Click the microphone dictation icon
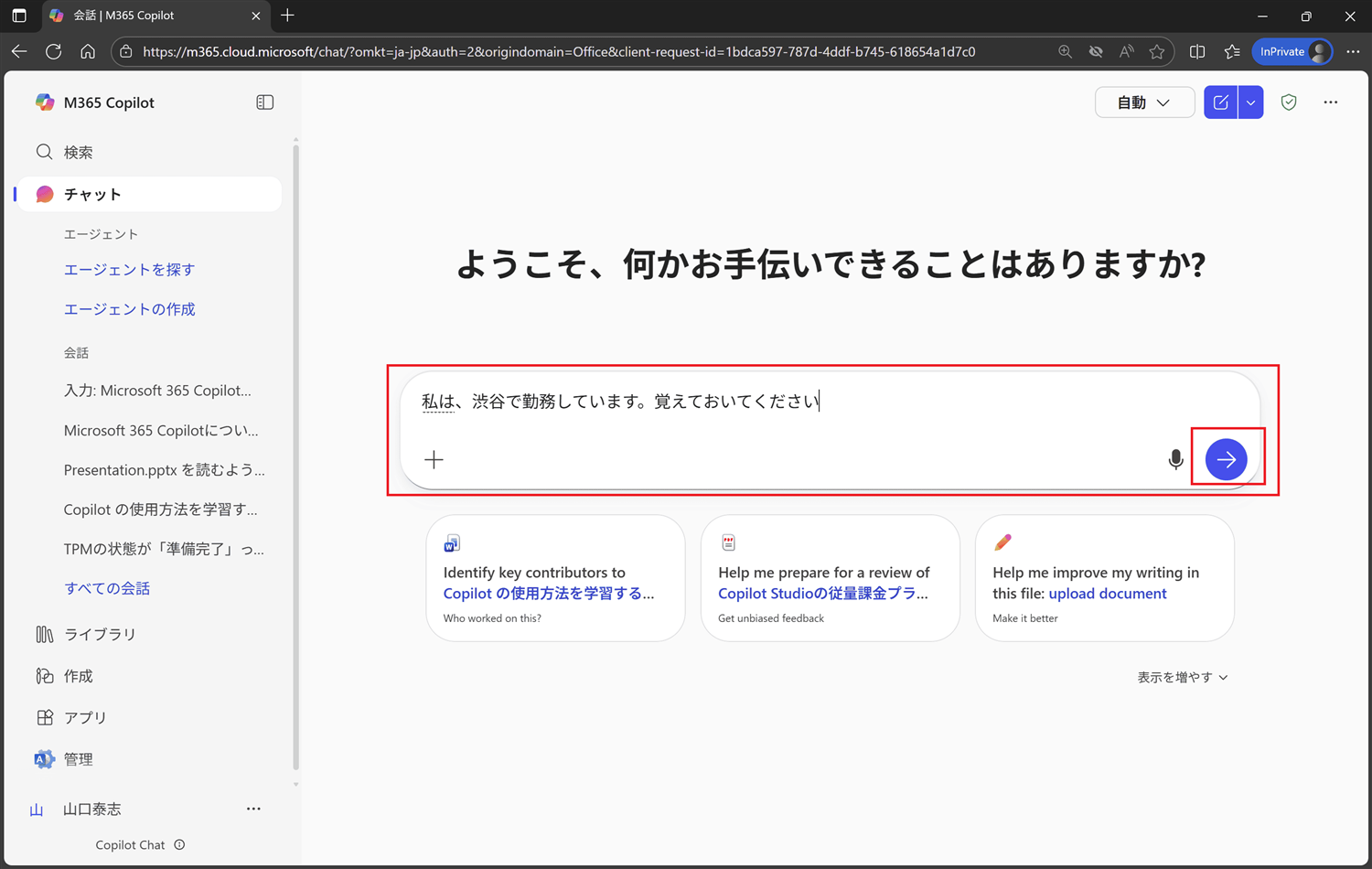 click(x=1175, y=459)
